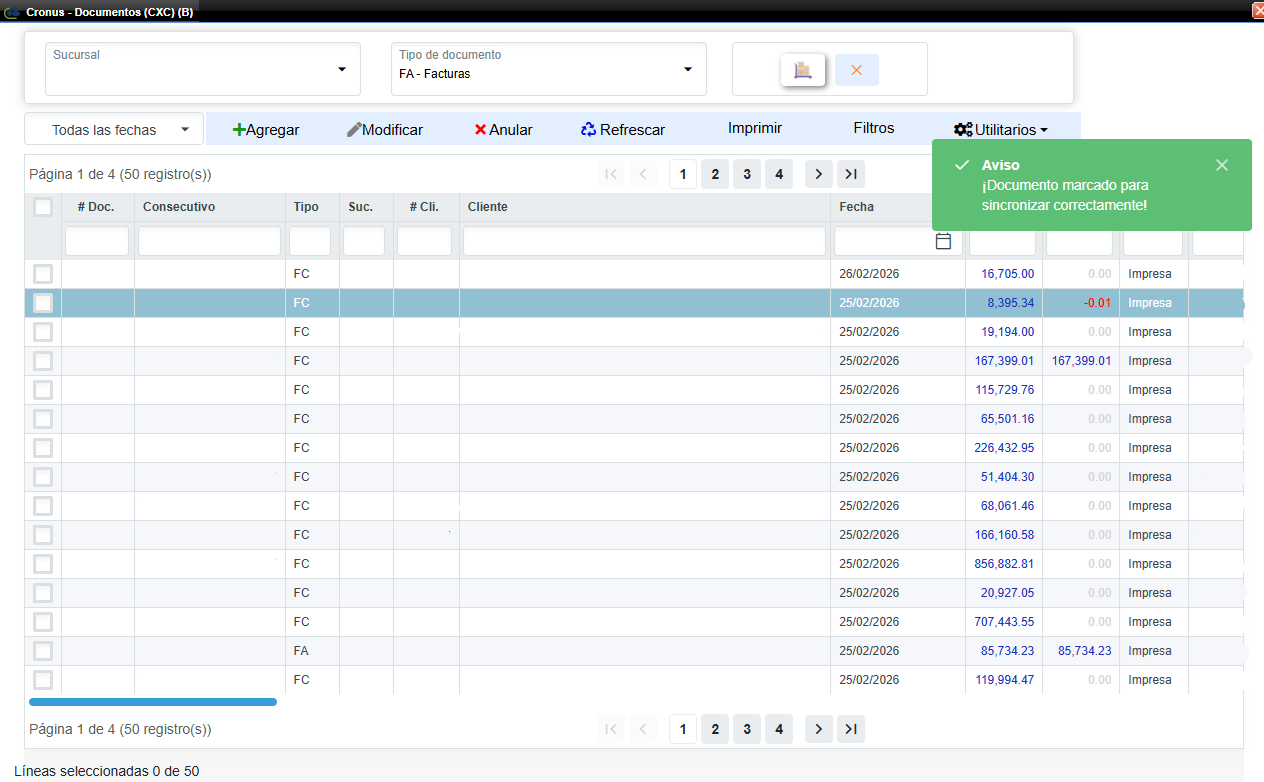Toggle the select-all checkbox in header
The width and height of the screenshot is (1264, 782).
pos(43,207)
